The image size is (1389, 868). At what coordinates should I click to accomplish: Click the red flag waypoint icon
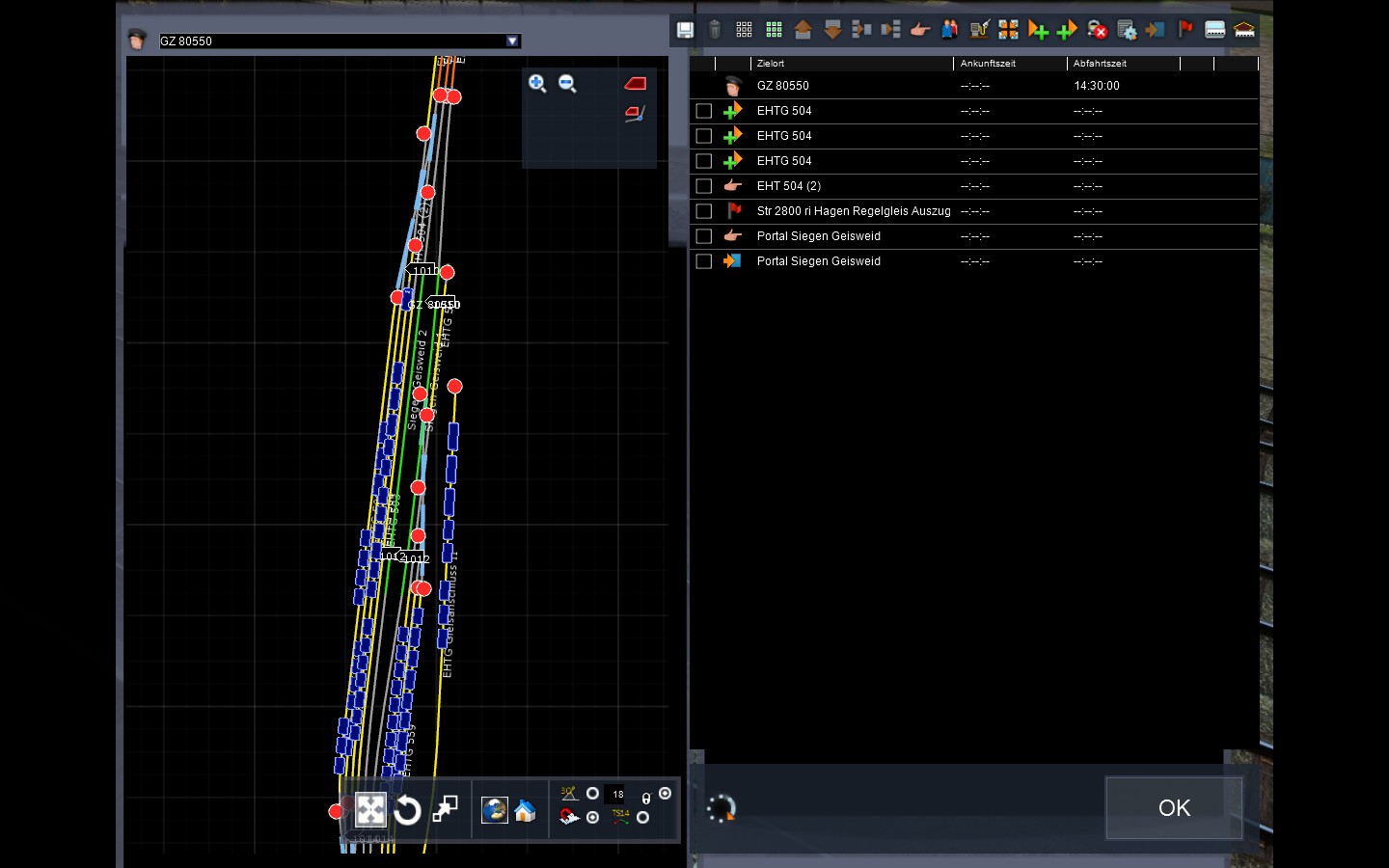(1185, 30)
